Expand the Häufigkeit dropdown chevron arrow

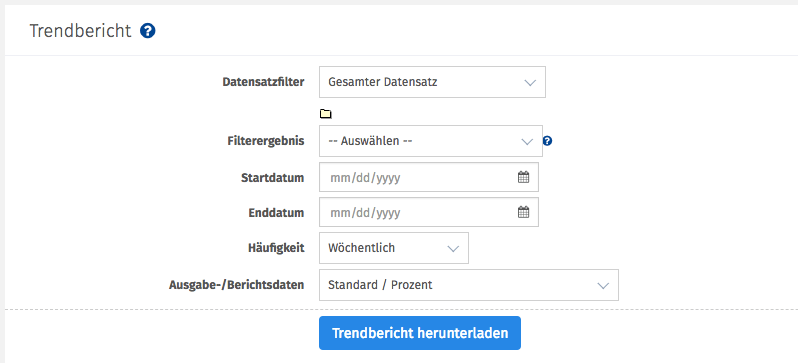coord(453,248)
